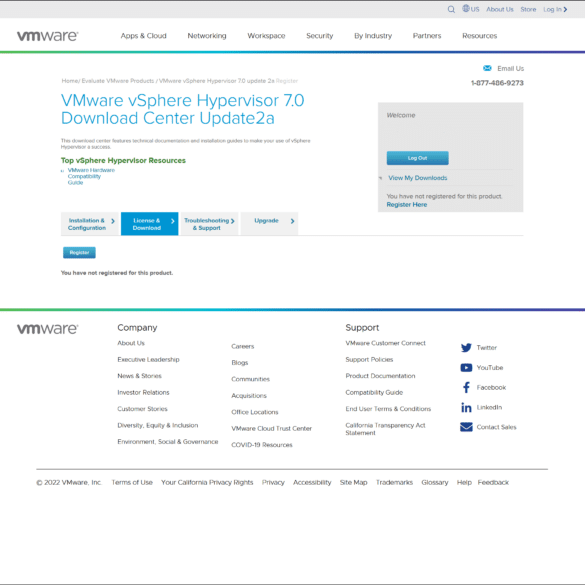
Task: Open Site Map footer link
Action: pos(353,482)
